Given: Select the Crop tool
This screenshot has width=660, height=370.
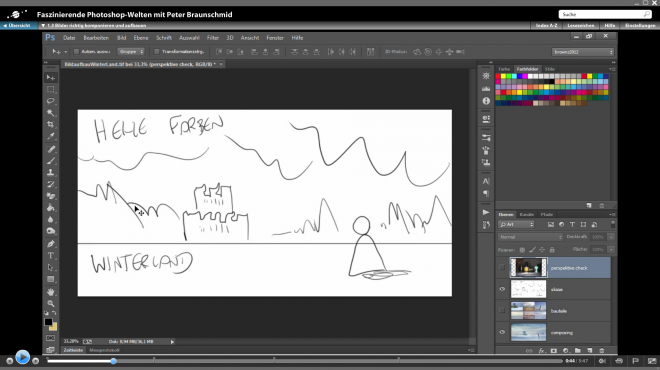Looking at the screenshot, I should 51,125.
